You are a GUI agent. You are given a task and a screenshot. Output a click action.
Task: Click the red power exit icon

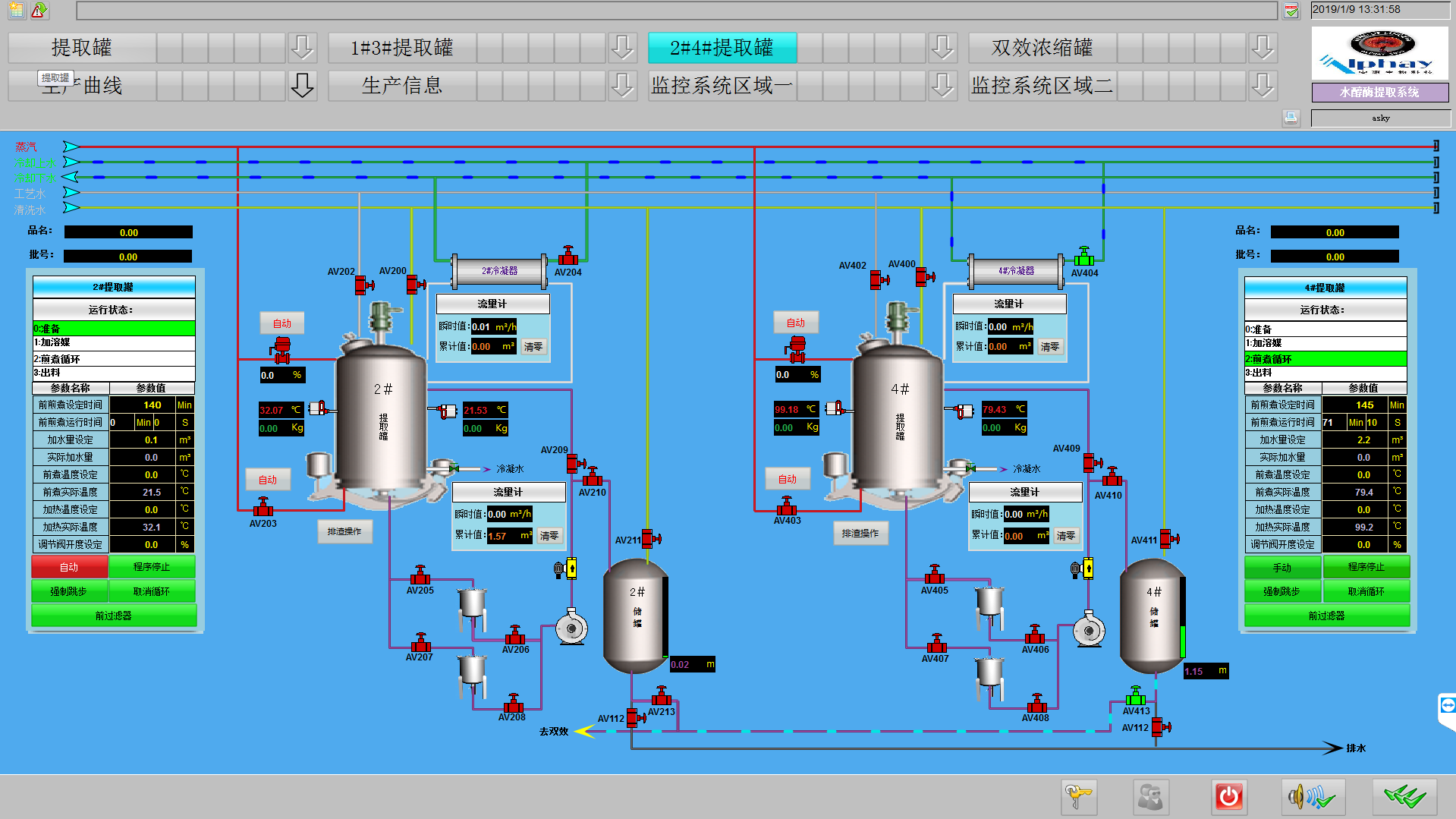coord(1228,797)
